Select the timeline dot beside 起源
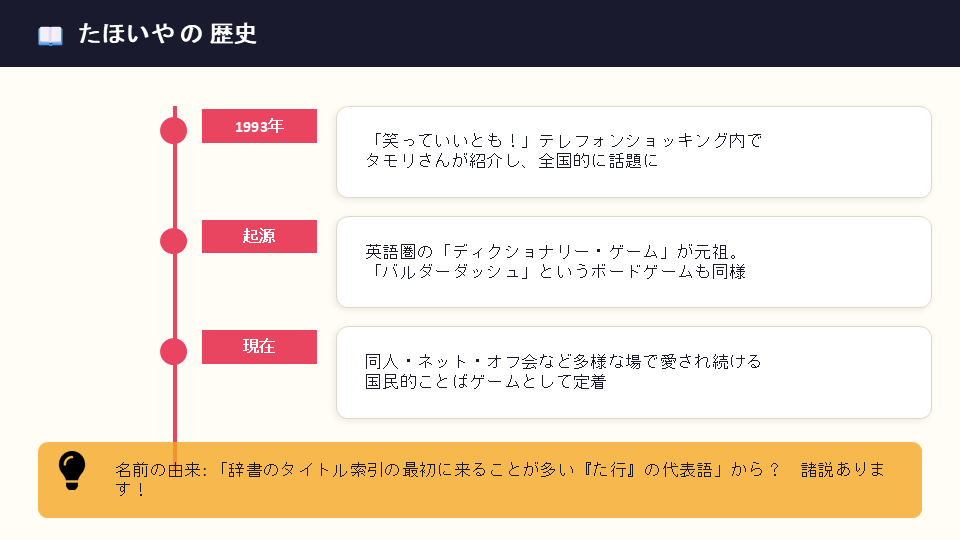The height and width of the screenshot is (540, 960). (x=174, y=241)
